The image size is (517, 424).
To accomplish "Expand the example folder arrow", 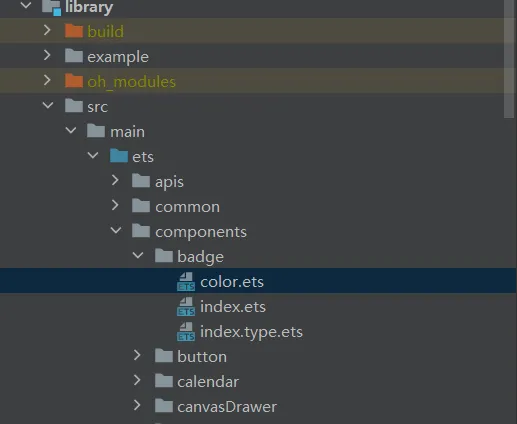I will point(47,55).
